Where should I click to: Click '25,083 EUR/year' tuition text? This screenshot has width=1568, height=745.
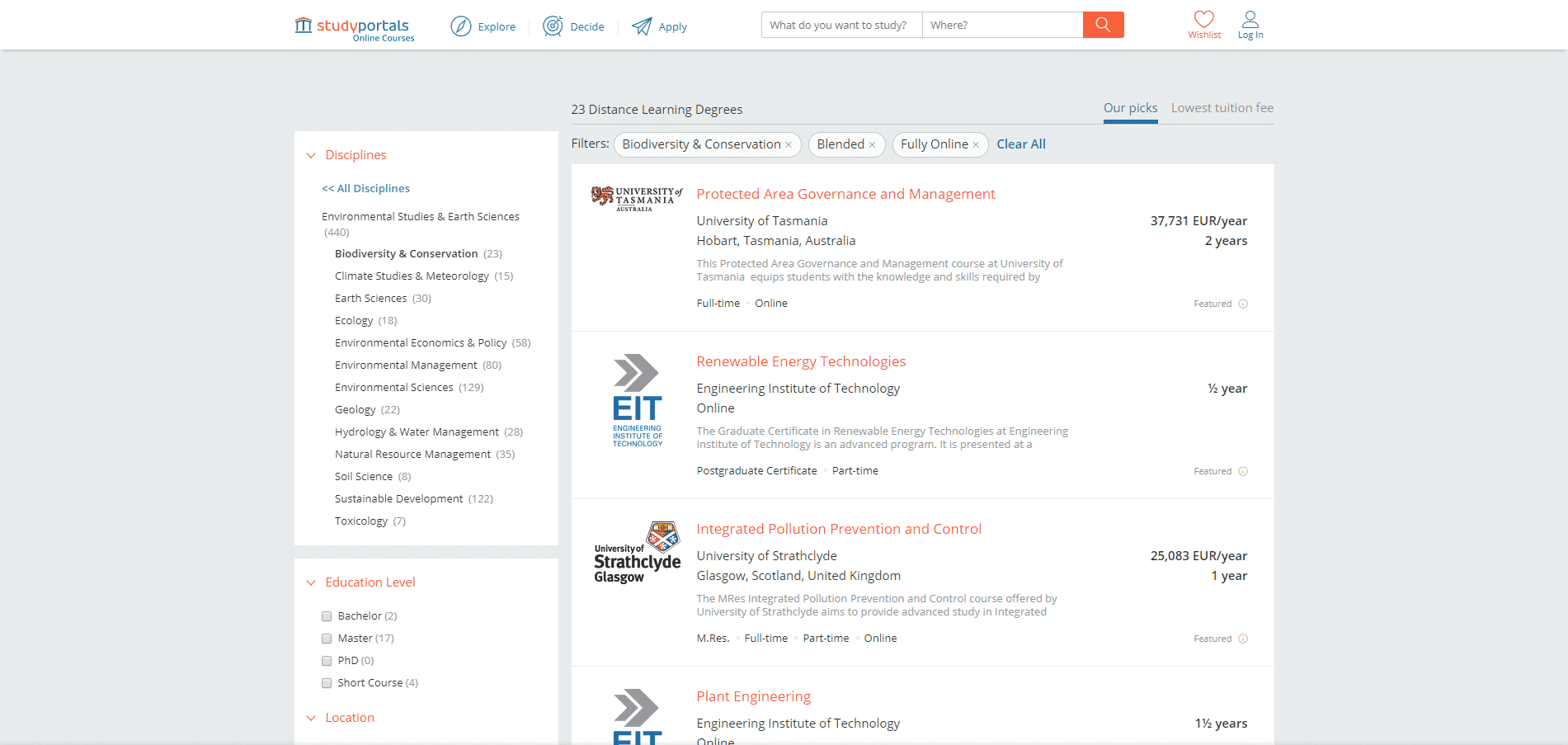click(1198, 556)
